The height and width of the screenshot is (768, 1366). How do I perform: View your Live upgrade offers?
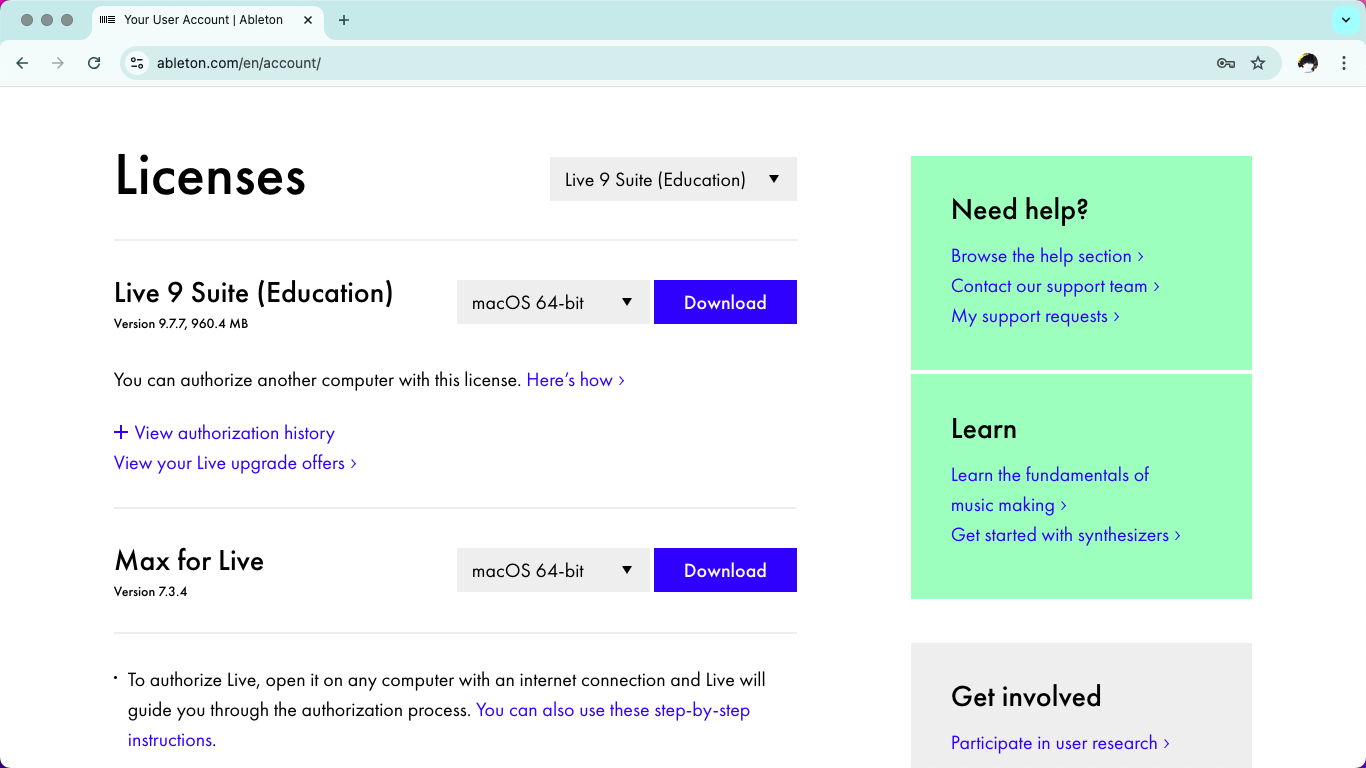(235, 463)
